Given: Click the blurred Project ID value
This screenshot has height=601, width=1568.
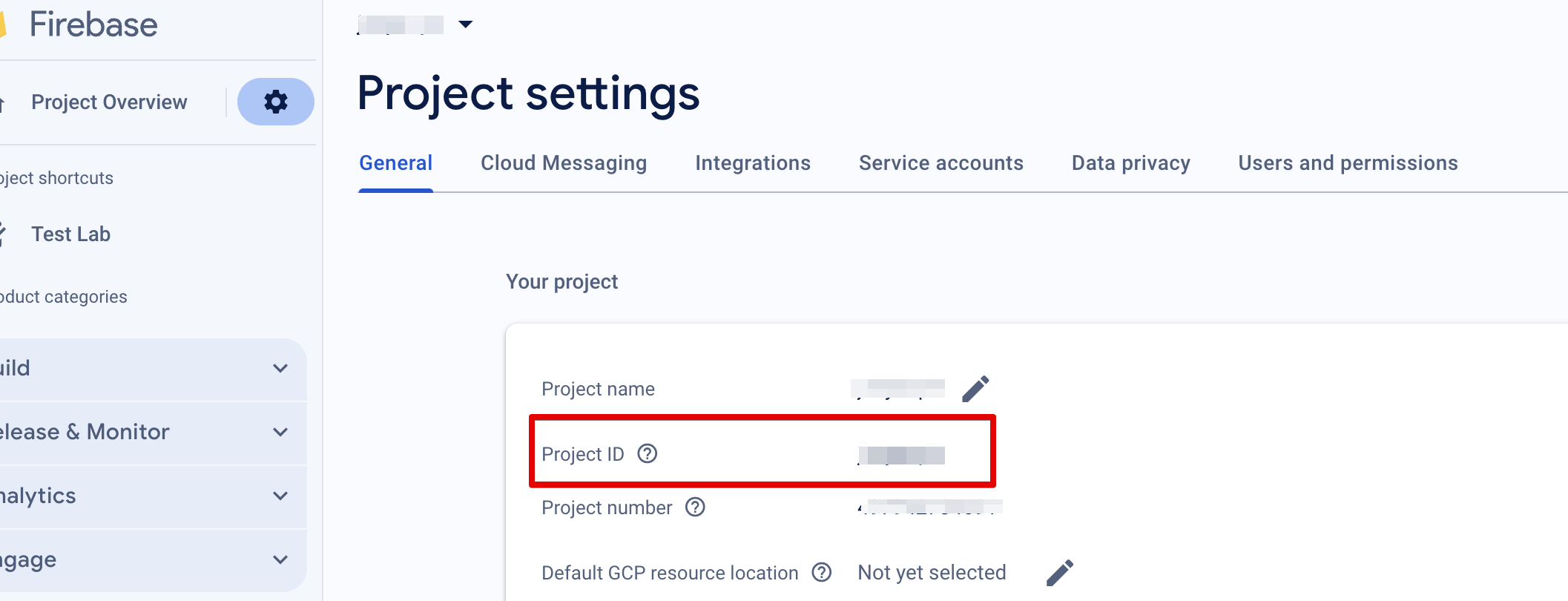Looking at the screenshot, I should coord(901,455).
